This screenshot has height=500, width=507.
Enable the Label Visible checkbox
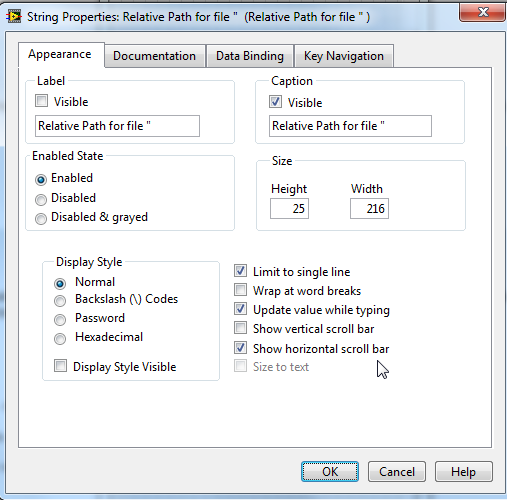[x=41, y=101]
